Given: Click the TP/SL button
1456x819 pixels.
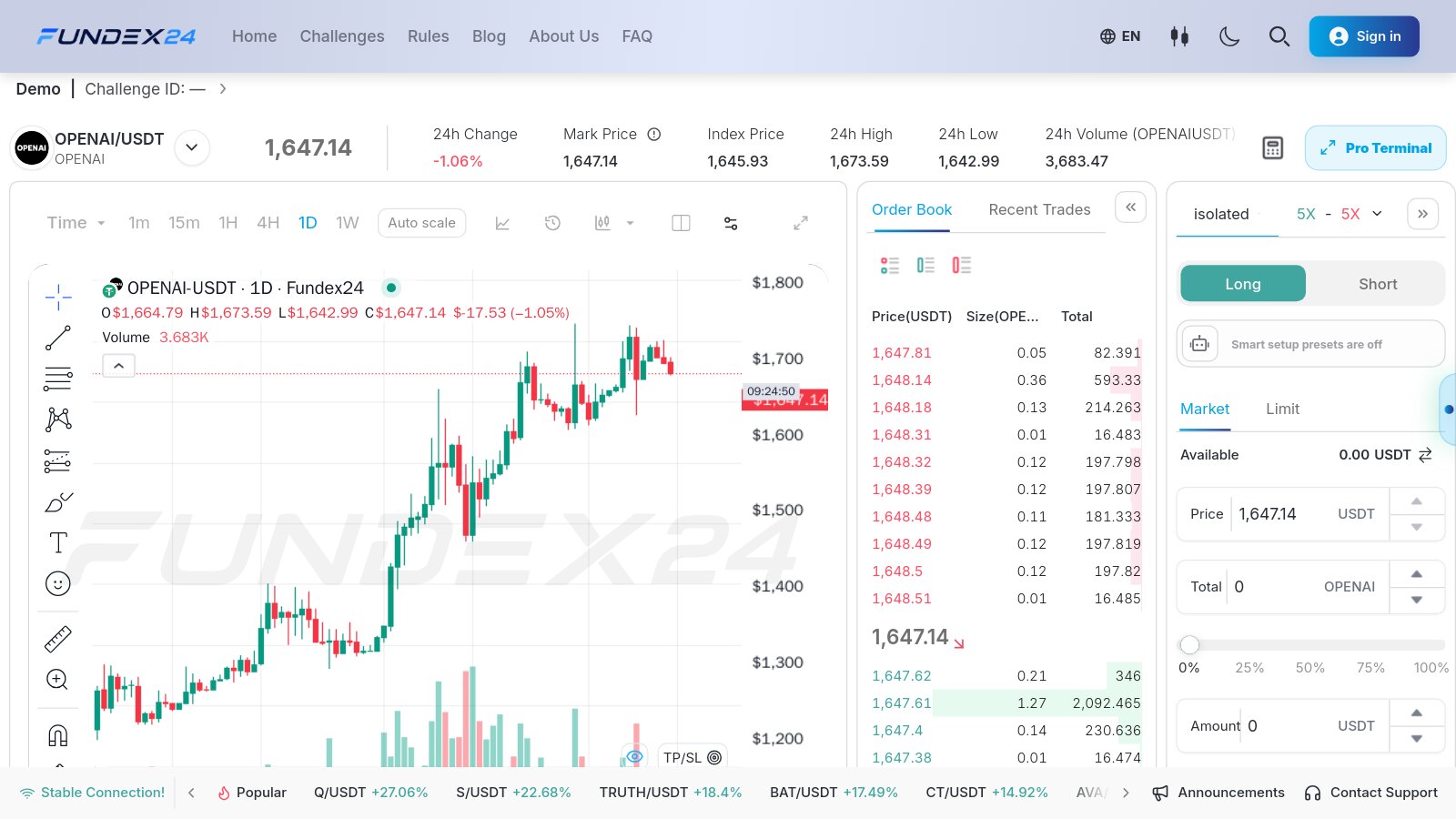Looking at the screenshot, I should point(693,757).
